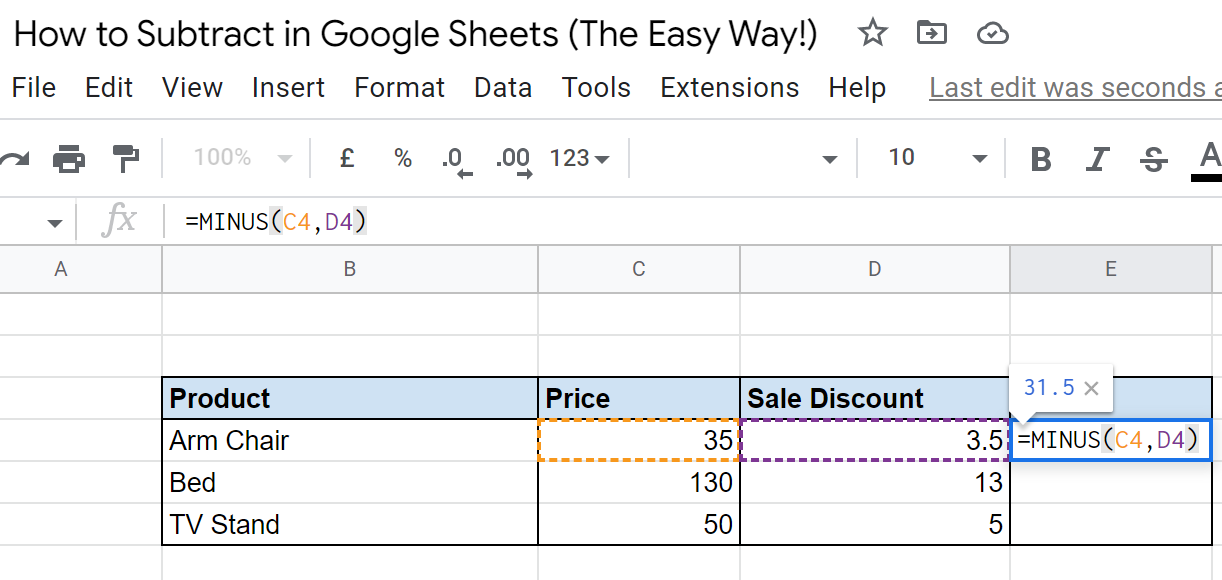Open the Help menu

click(857, 88)
